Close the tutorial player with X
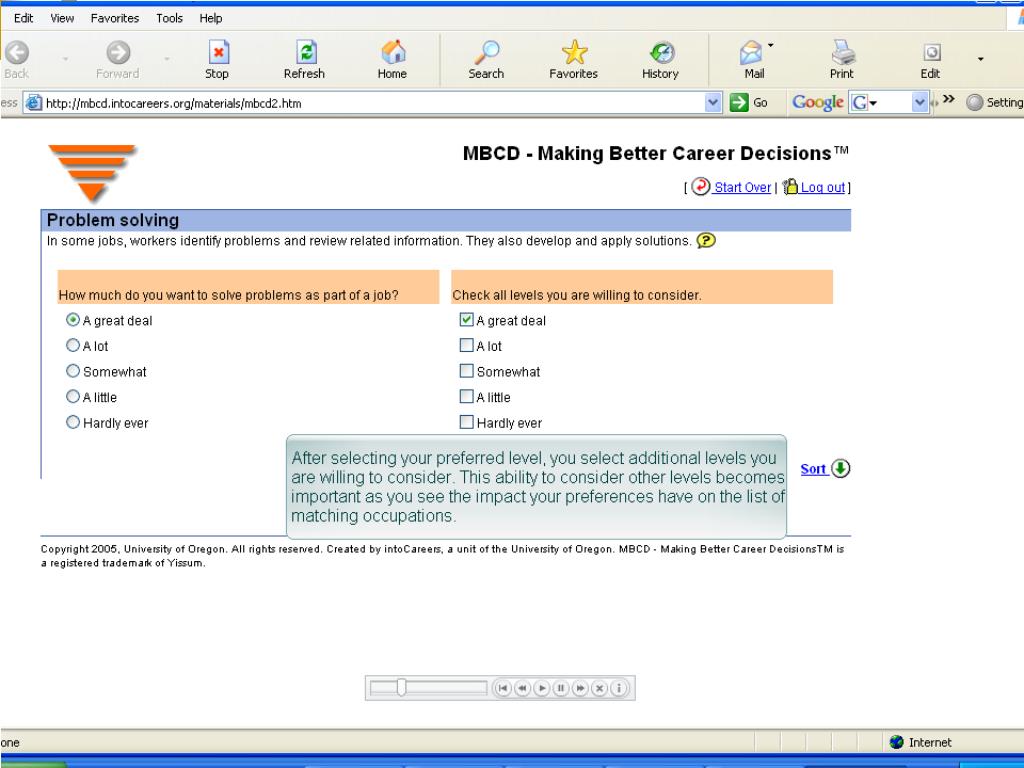The image size is (1024, 768). click(599, 688)
